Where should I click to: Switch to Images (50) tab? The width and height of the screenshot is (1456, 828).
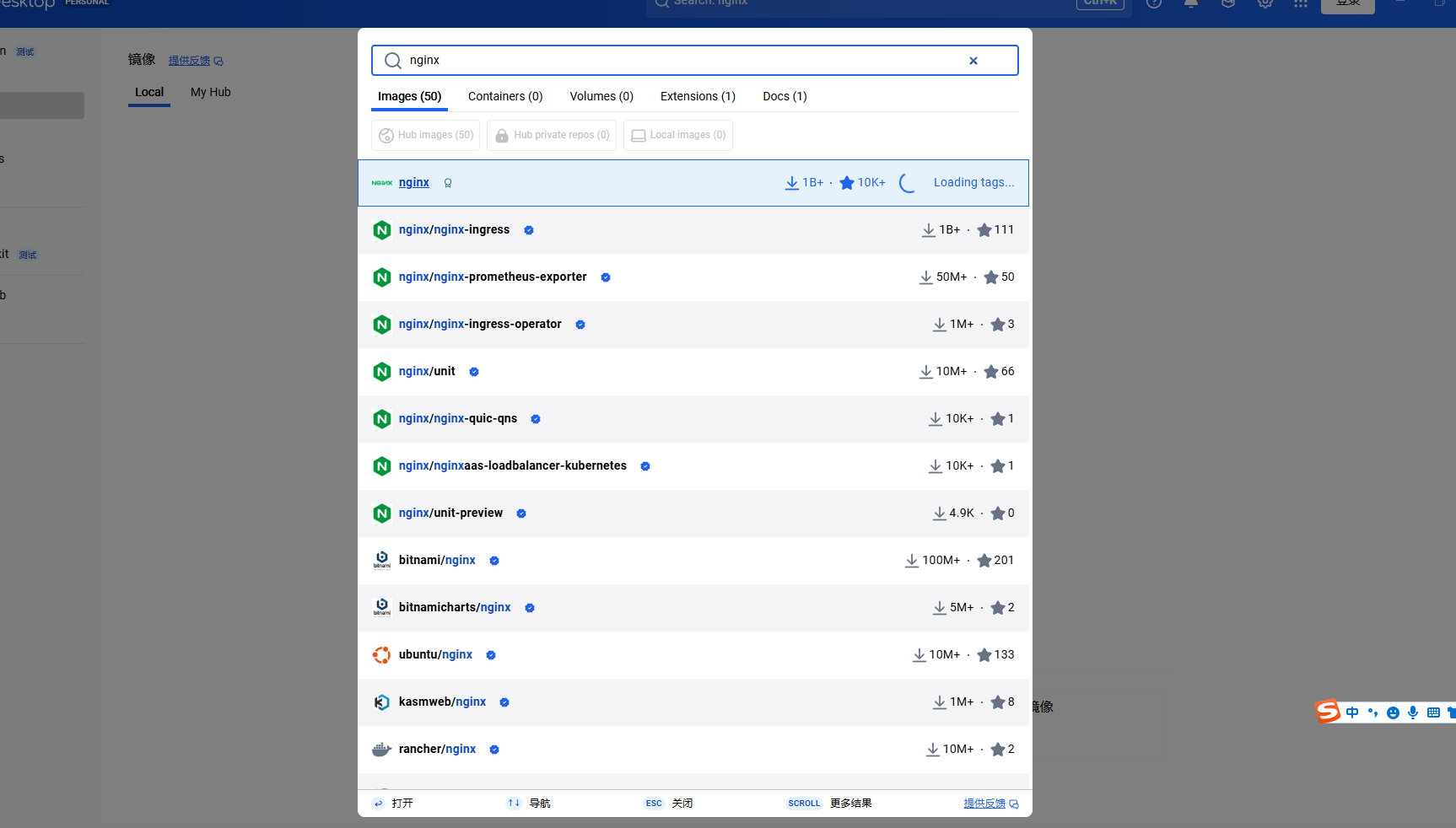point(409,96)
